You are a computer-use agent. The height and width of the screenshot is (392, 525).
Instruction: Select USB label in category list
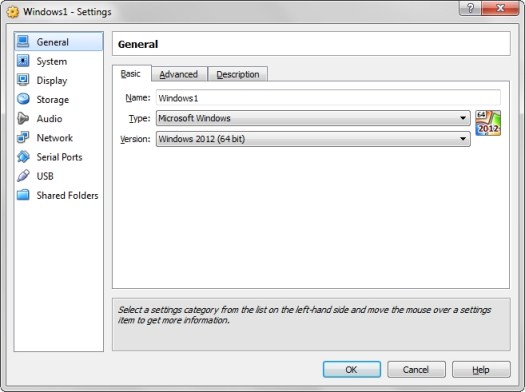pyautogui.click(x=45, y=176)
